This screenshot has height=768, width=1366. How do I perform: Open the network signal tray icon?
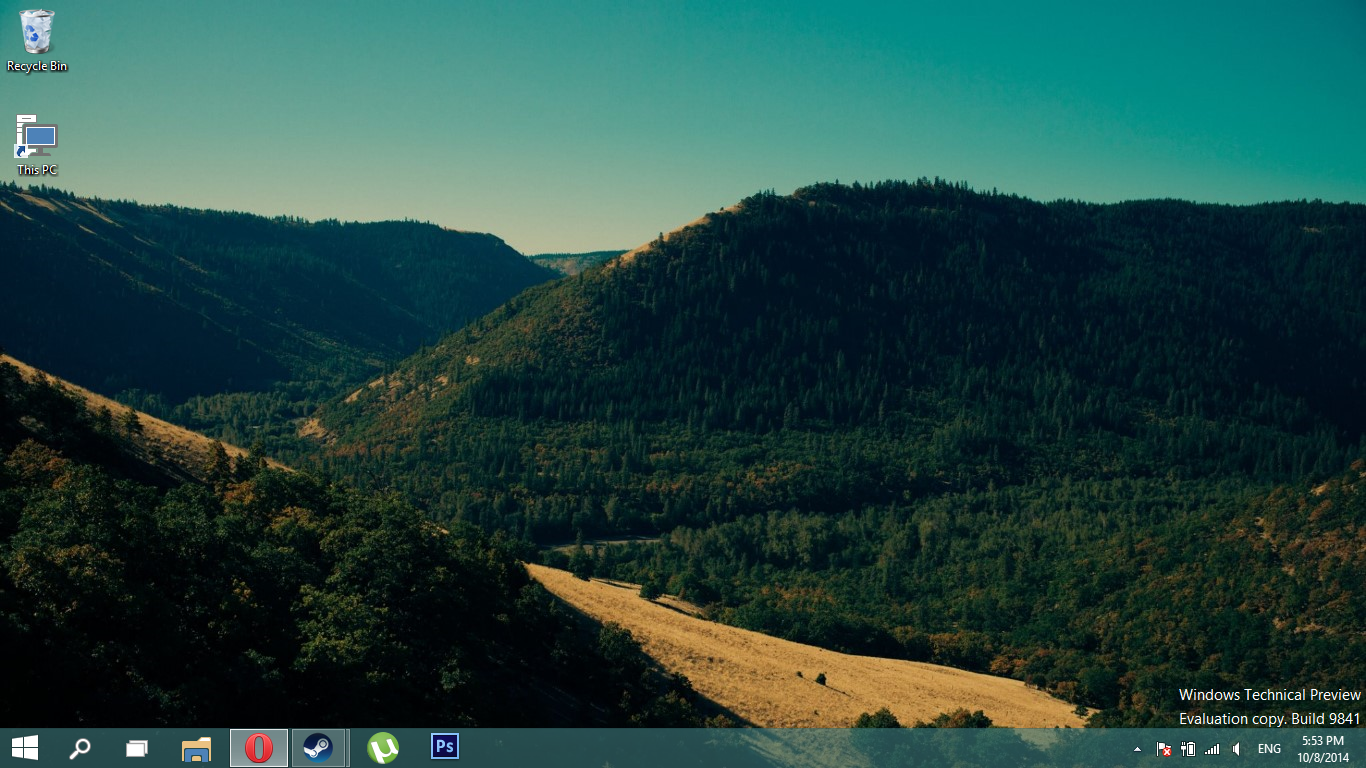(1212, 749)
